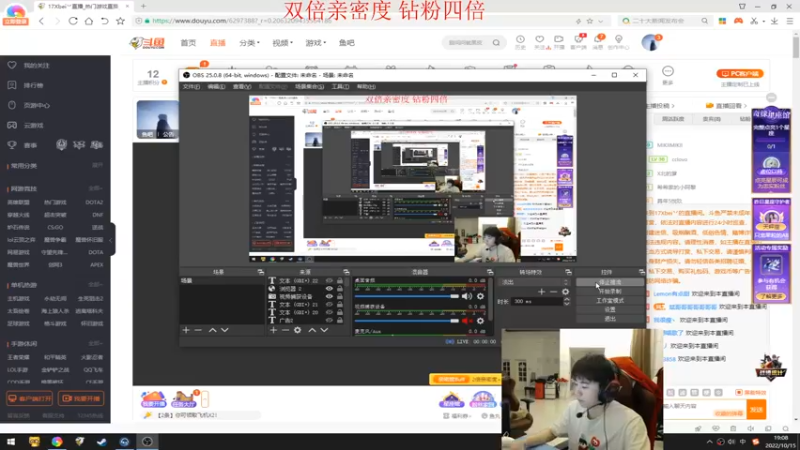The width and height of the screenshot is (800, 450).
Task: Click 退出 button in OBS controls
Action: click(610, 319)
